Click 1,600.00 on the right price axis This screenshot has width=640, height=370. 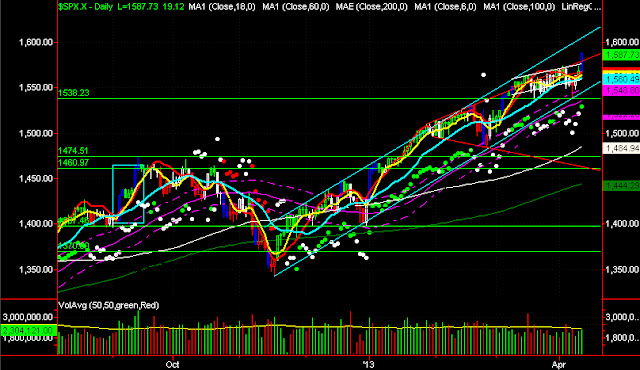622,42
